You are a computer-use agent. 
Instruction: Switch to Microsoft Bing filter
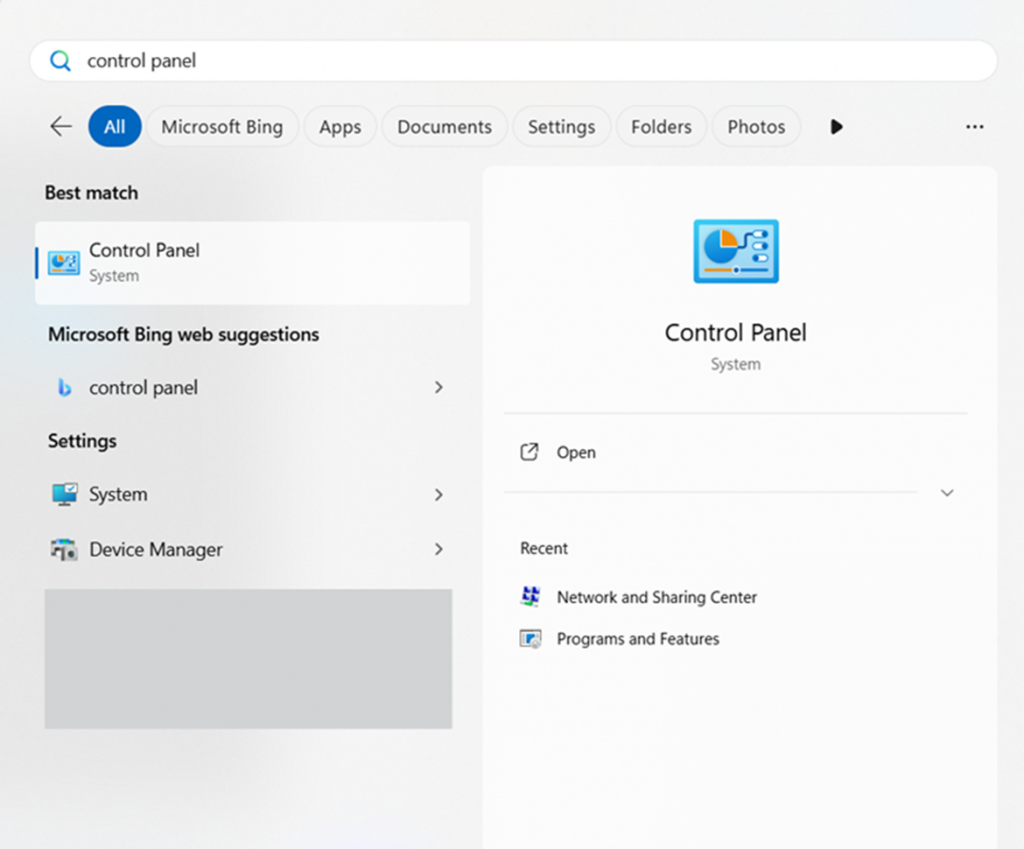point(222,126)
